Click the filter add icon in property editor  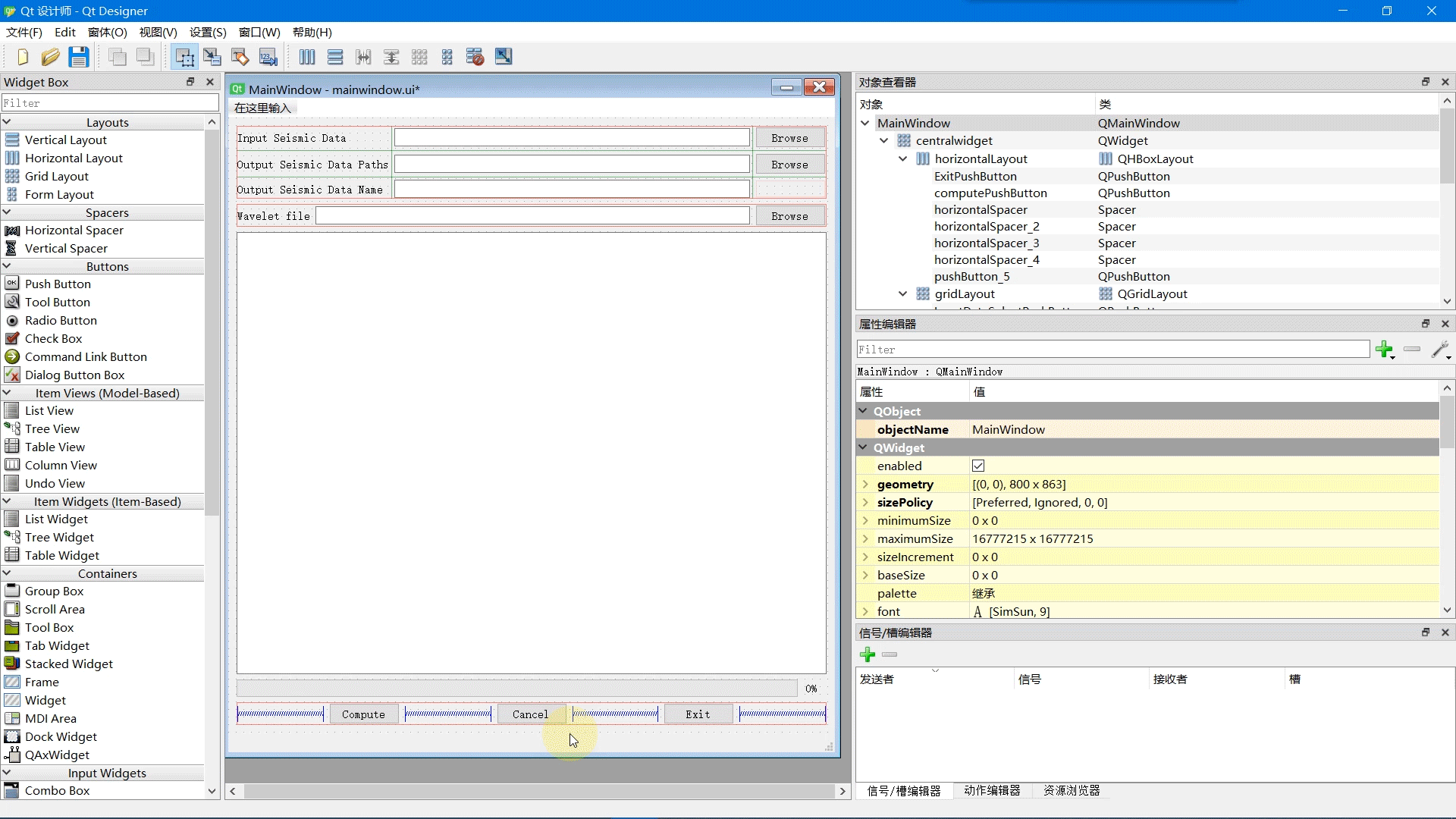pos(1383,349)
